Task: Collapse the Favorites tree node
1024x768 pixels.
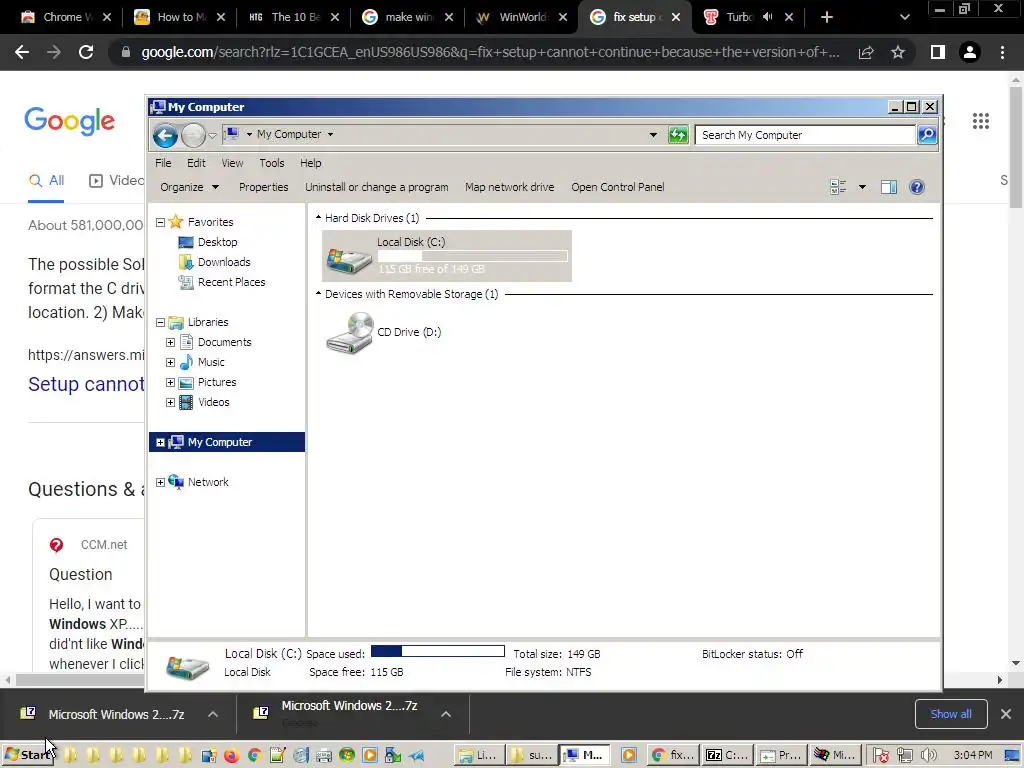Action: click(x=160, y=222)
